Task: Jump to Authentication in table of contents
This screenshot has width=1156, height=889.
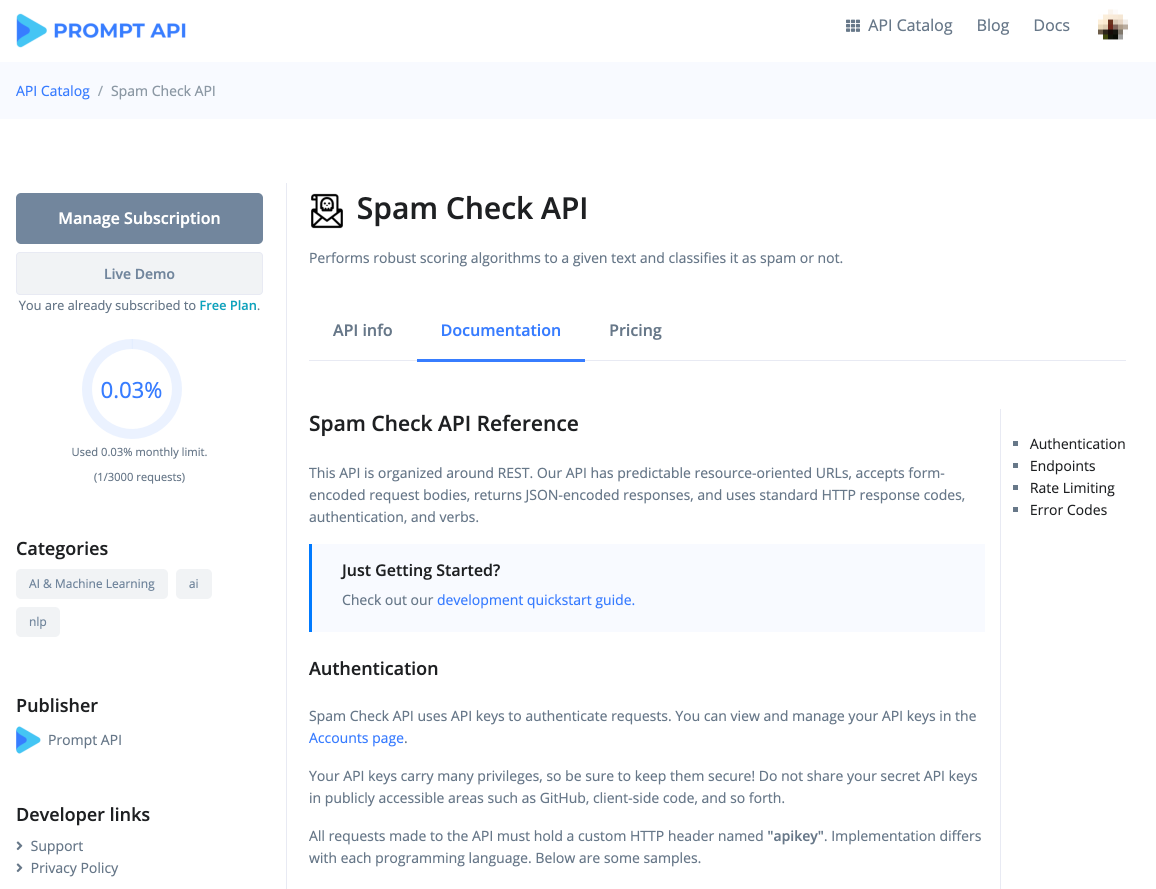Action: pyautogui.click(x=1077, y=444)
